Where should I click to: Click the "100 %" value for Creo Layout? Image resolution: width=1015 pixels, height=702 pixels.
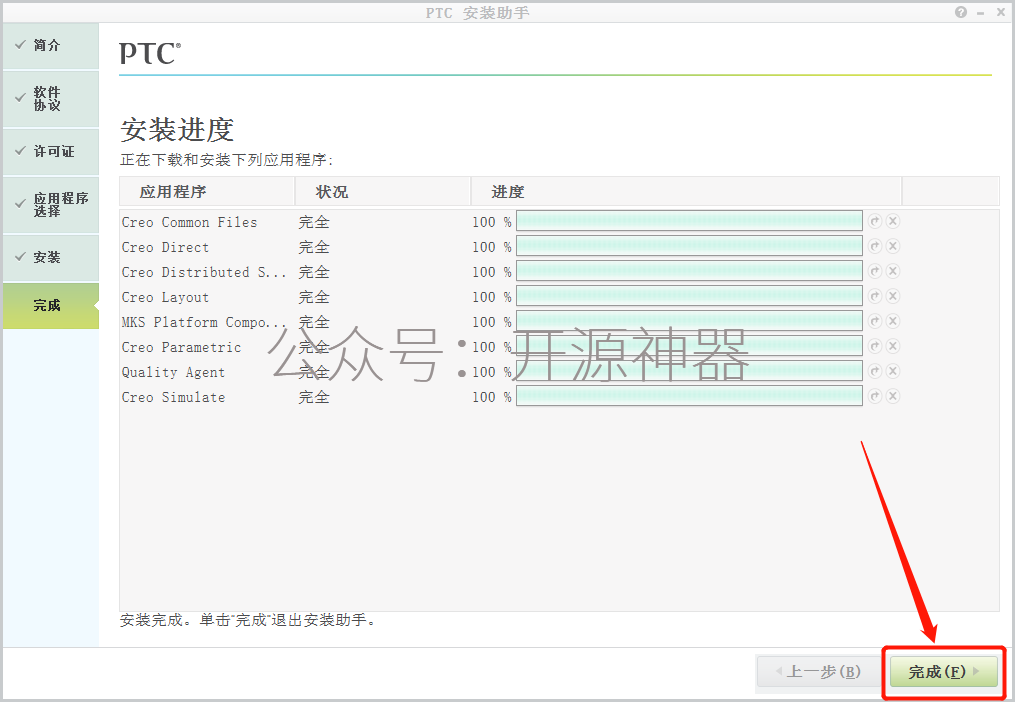click(x=491, y=297)
